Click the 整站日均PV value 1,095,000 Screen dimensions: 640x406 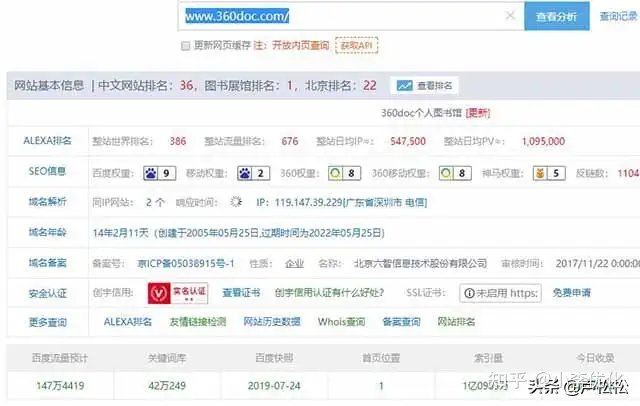click(543, 141)
